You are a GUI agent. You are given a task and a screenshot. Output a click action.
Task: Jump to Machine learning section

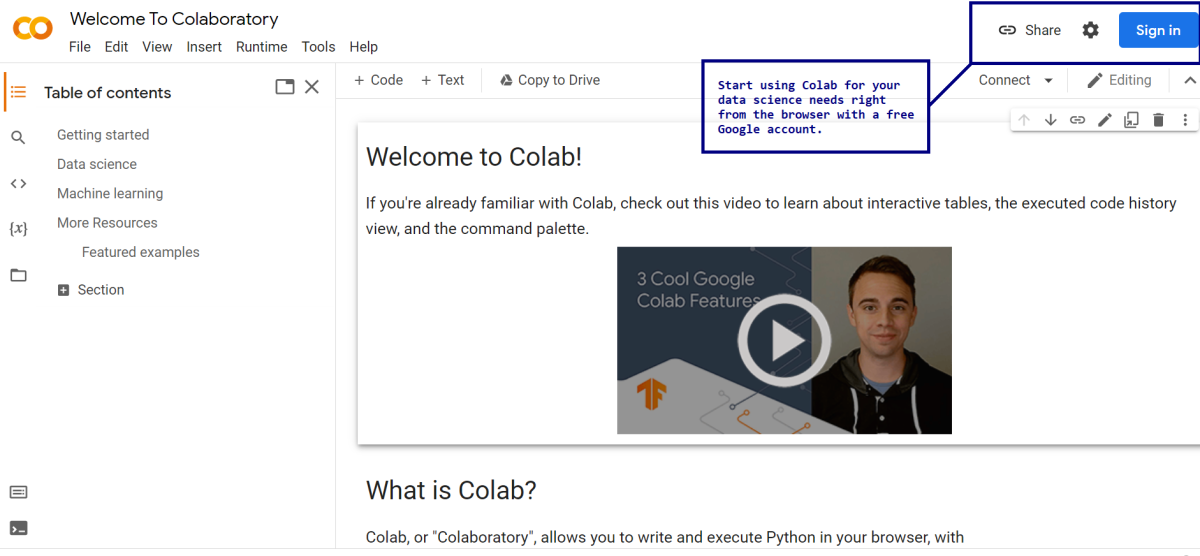(x=110, y=193)
